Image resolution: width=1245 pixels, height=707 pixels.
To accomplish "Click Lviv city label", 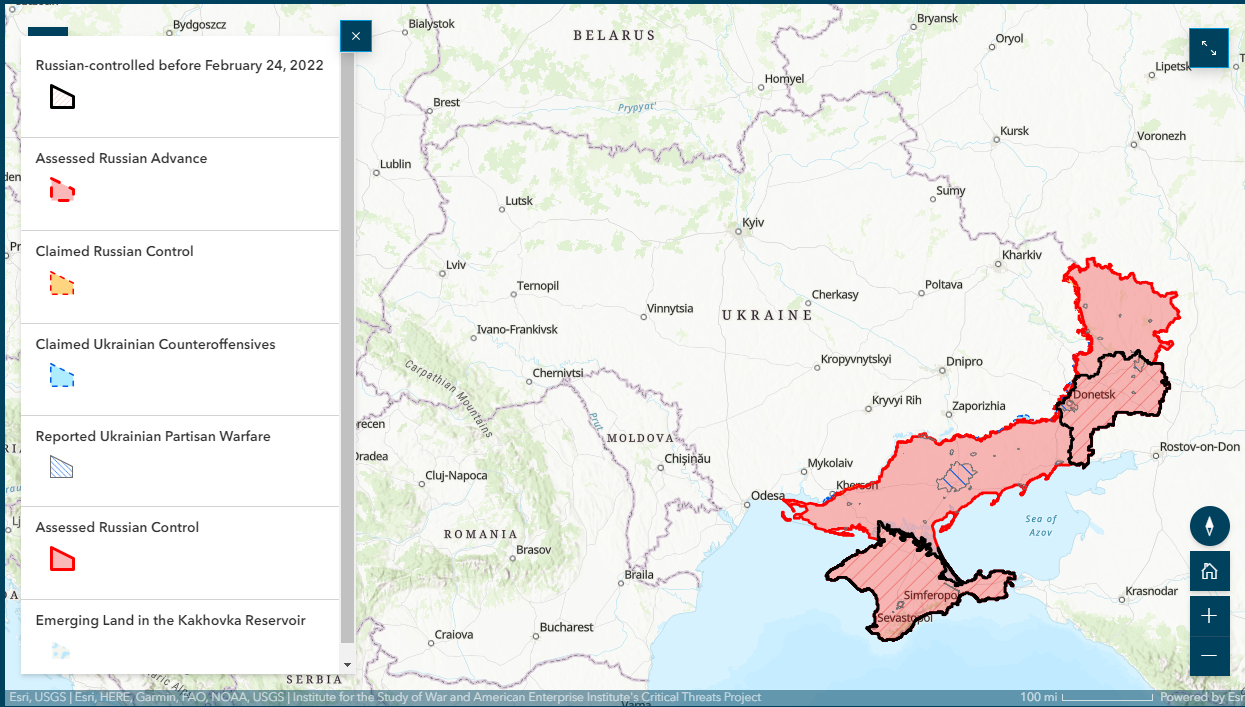I will [456, 265].
